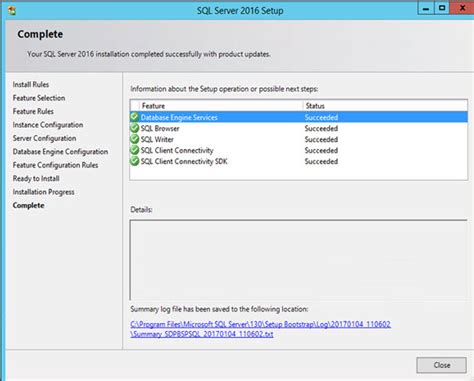
Task: Select the Database Engine Services row
Action: tap(299, 117)
